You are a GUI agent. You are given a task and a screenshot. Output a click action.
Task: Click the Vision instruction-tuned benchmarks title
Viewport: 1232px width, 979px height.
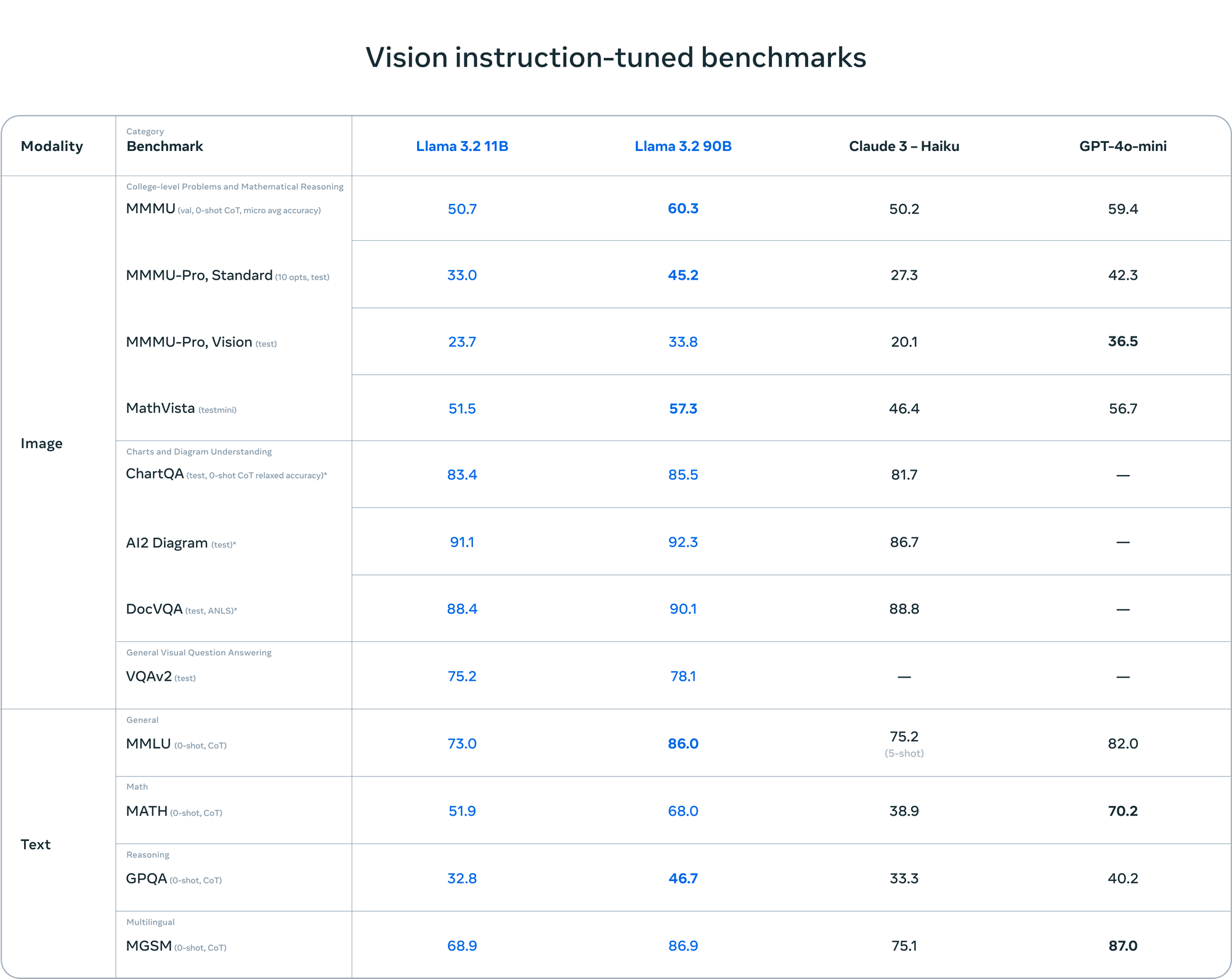pos(616,57)
